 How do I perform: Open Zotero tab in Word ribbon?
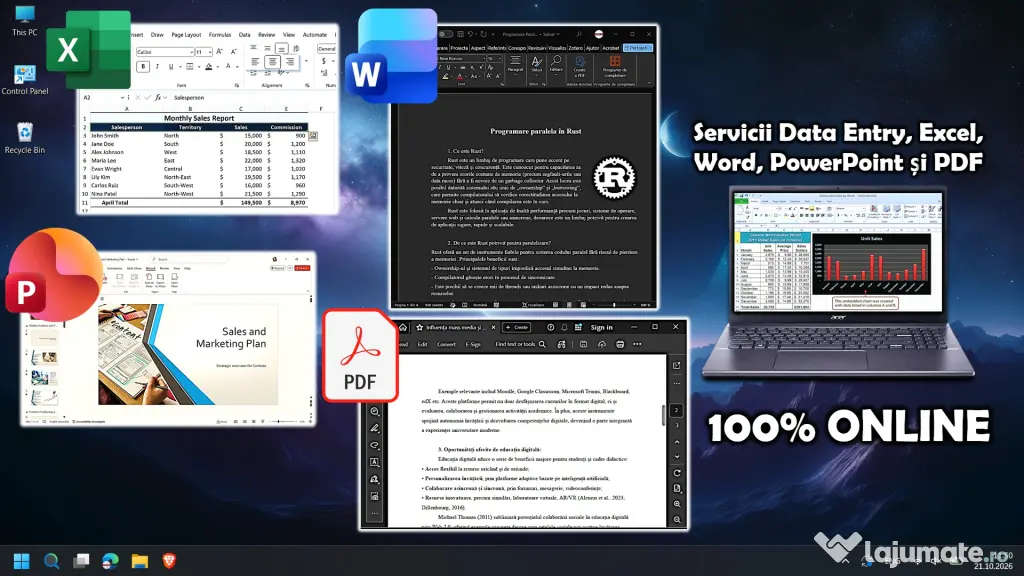pyautogui.click(x=575, y=48)
